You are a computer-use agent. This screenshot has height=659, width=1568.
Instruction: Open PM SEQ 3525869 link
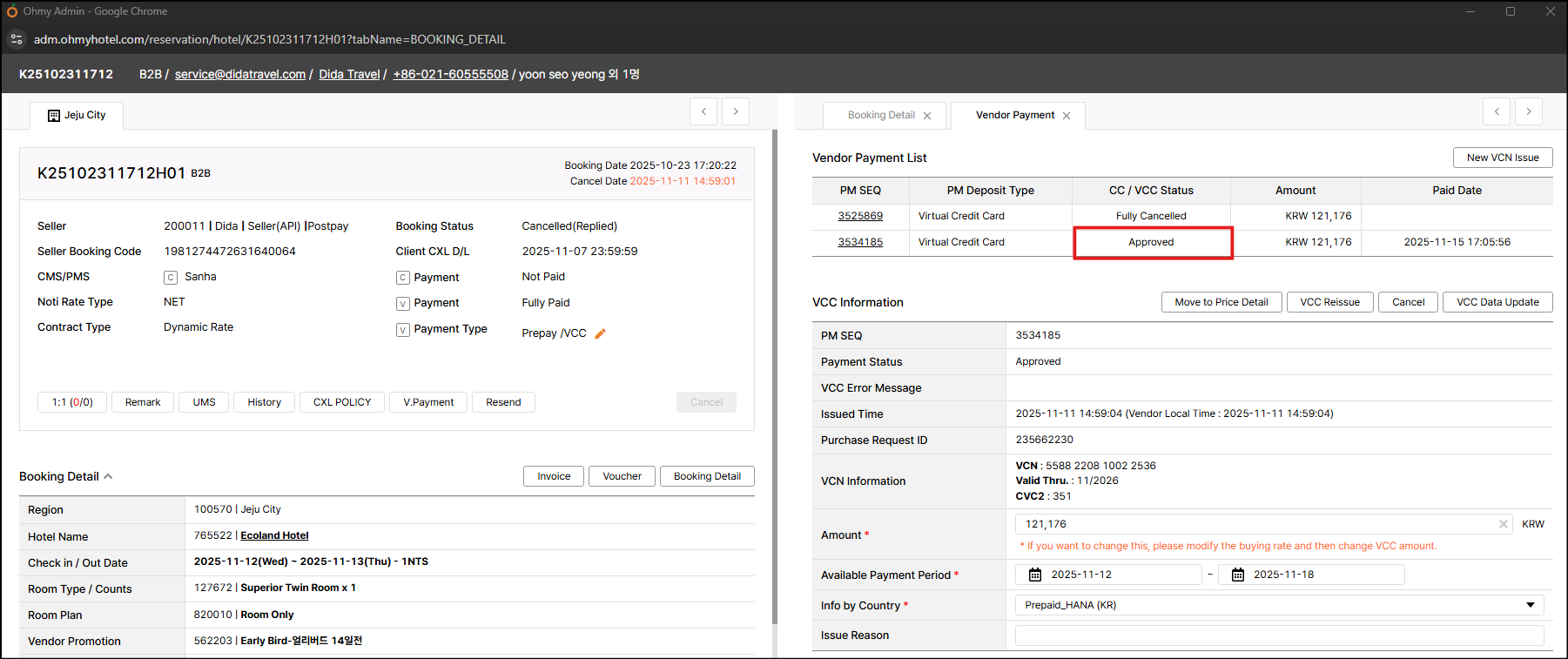pyautogui.click(x=860, y=216)
